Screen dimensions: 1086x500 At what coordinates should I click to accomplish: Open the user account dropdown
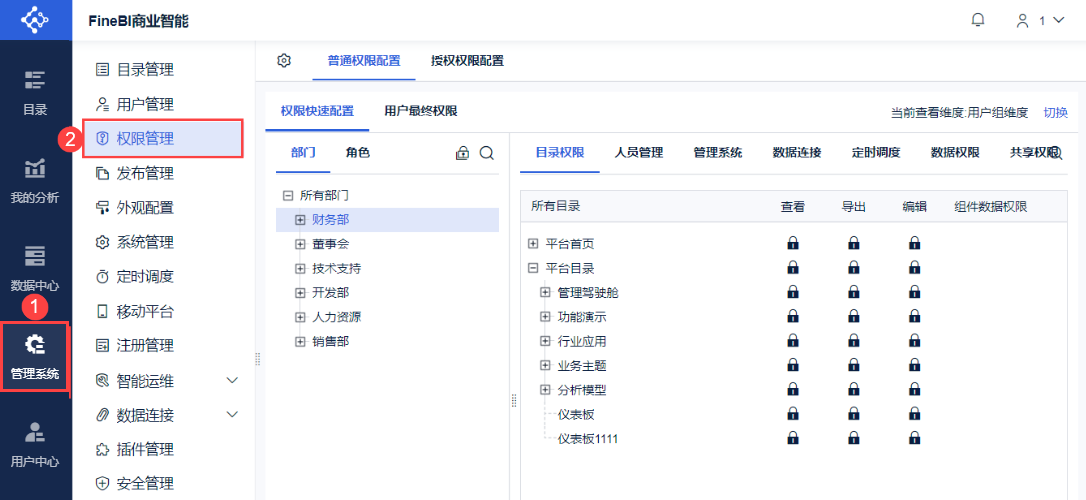click(x=1040, y=20)
